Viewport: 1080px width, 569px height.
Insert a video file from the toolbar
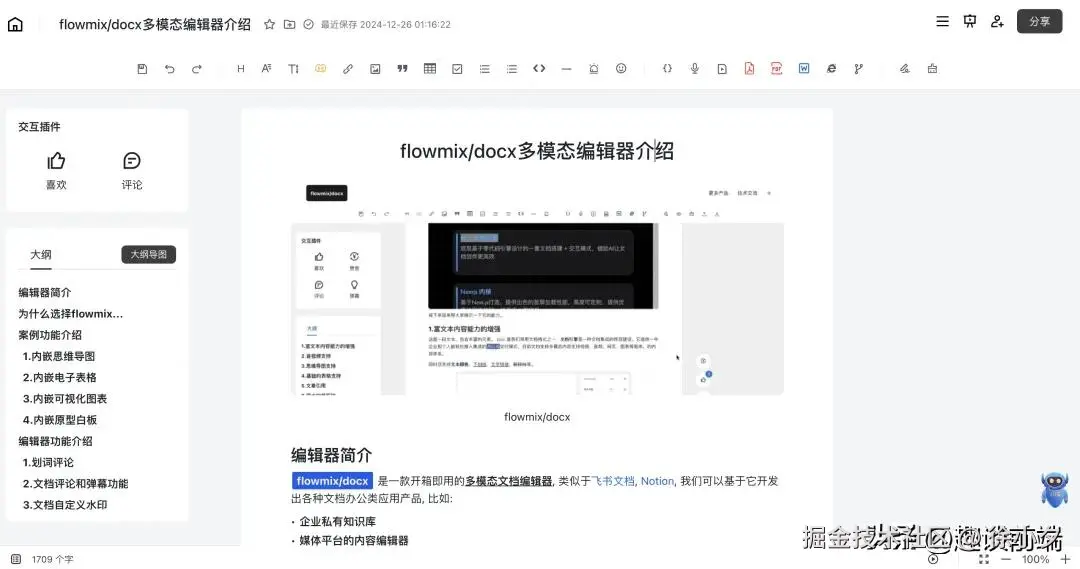tap(722, 69)
